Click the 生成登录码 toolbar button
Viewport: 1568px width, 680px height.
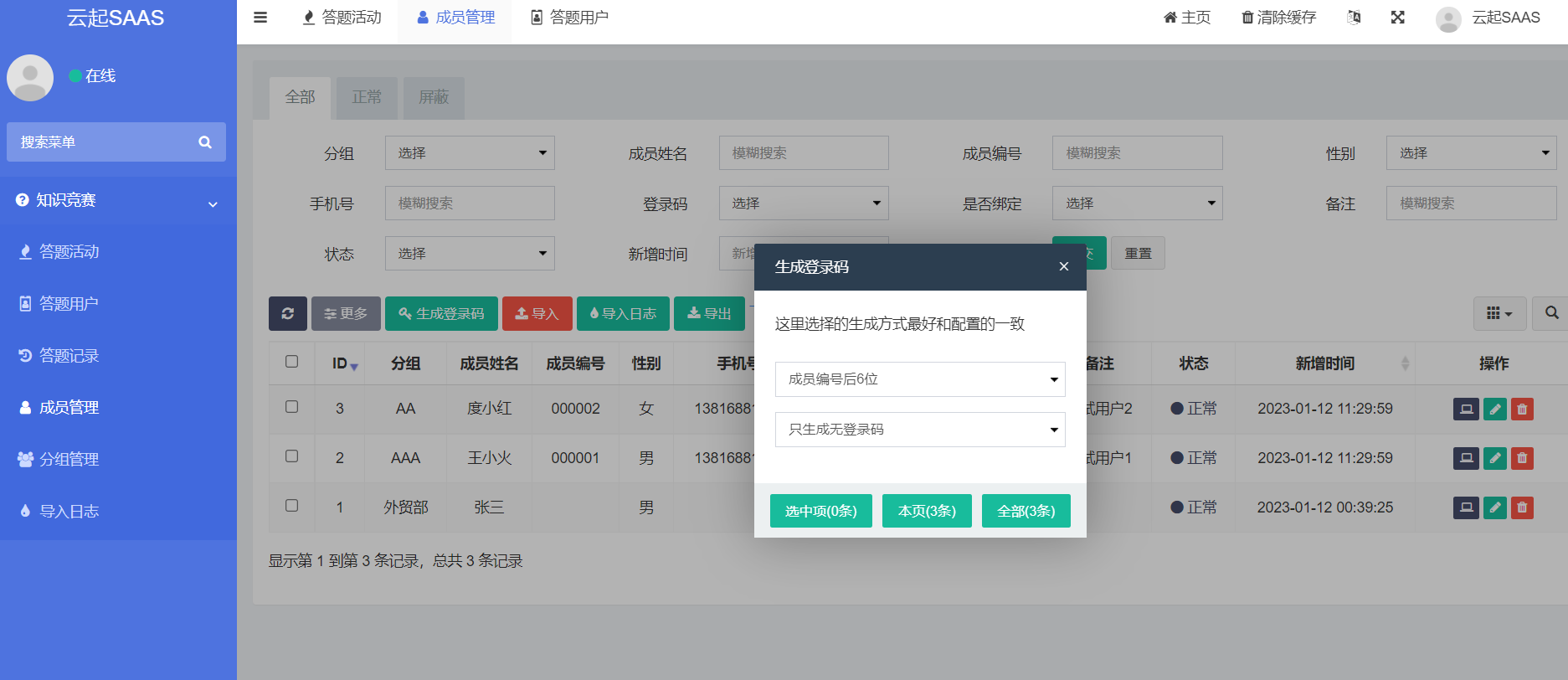(x=441, y=313)
